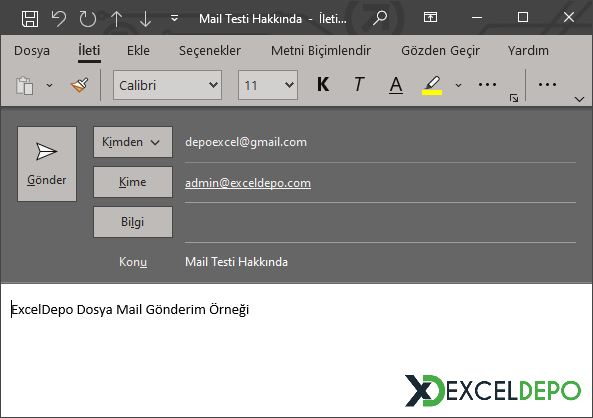Redo using the circular arrow icon
The width and height of the screenshot is (593, 418).
click(88, 18)
